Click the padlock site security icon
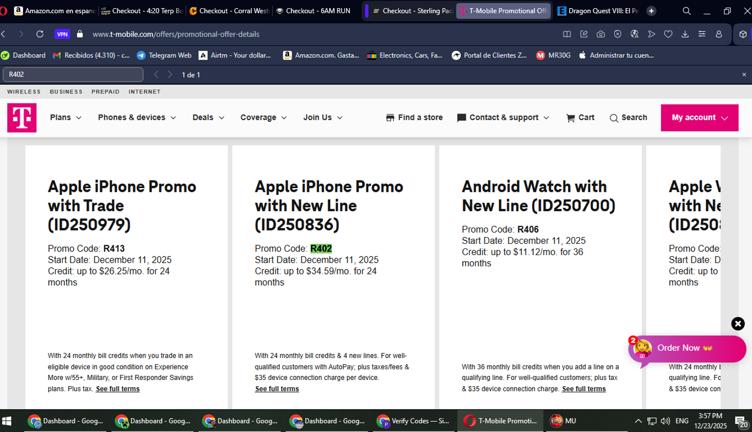752x432 pixels. tap(80, 34)
